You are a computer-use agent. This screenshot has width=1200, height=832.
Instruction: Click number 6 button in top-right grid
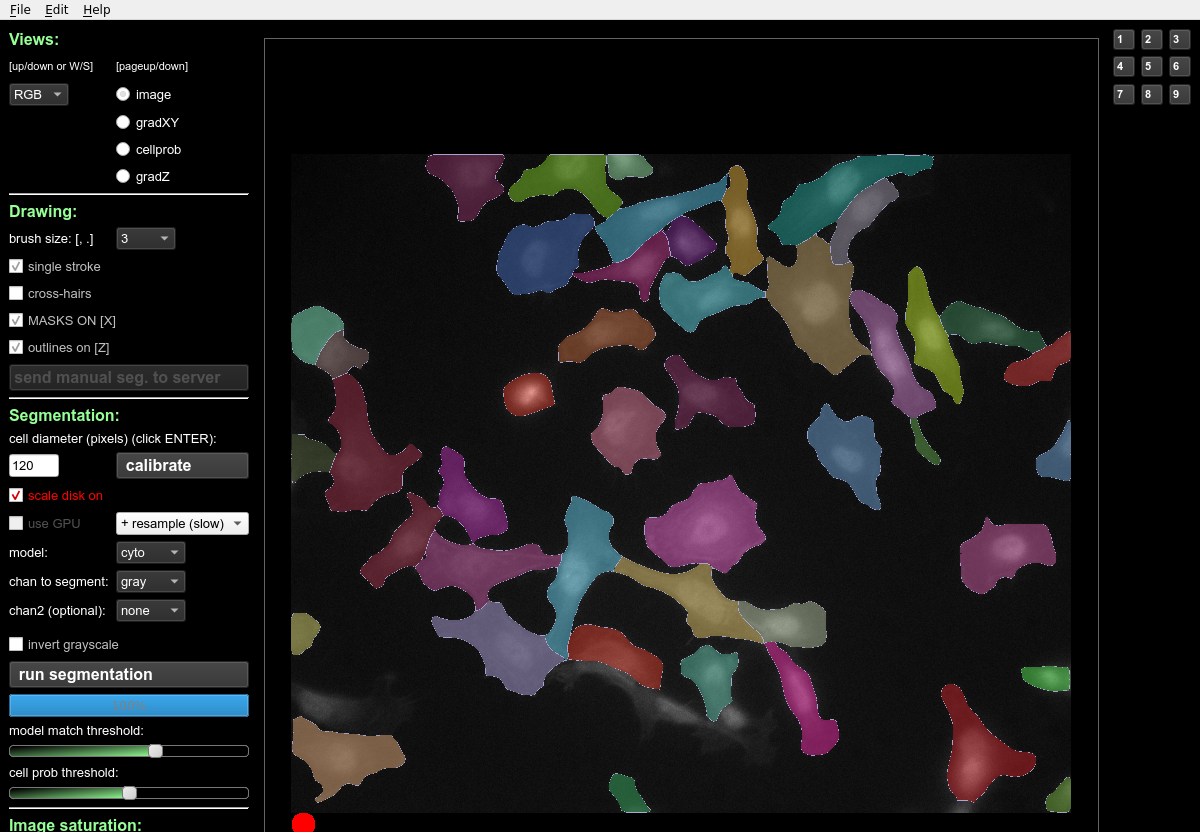point(1180,67)
